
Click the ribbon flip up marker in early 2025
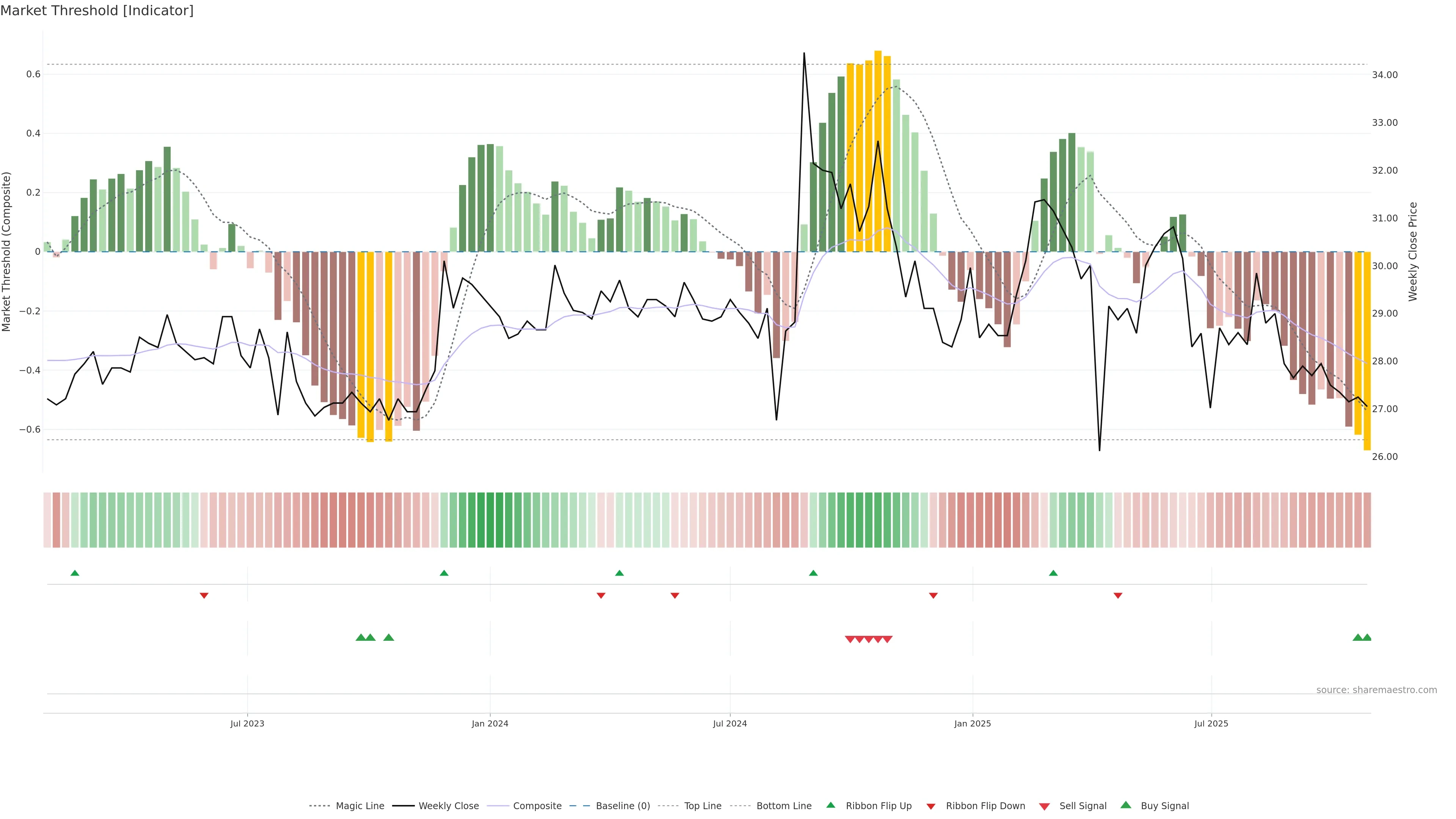coord(1053,573)
